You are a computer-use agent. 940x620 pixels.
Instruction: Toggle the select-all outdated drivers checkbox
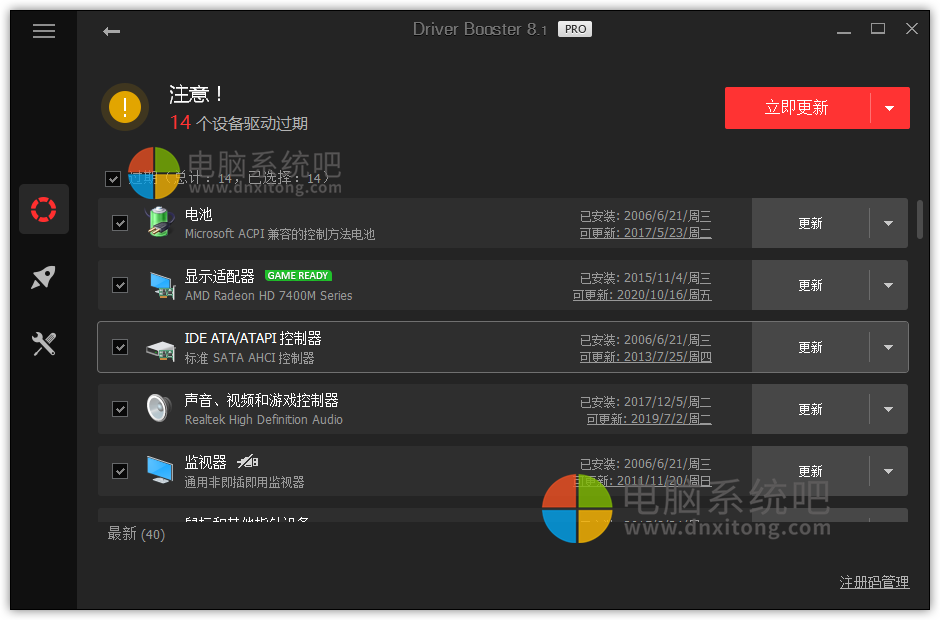113,179
